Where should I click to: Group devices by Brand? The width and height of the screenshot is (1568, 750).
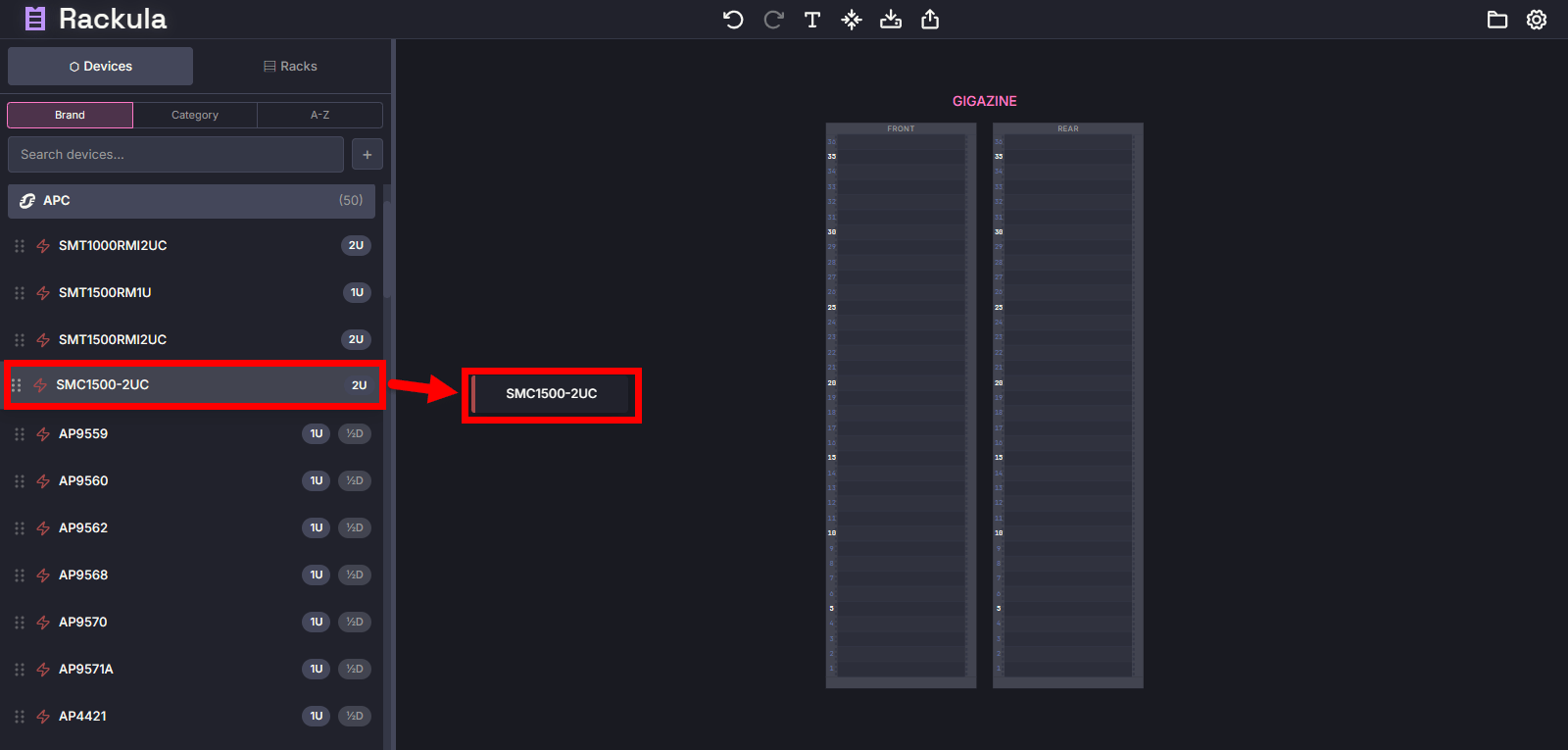pos(70,115)
